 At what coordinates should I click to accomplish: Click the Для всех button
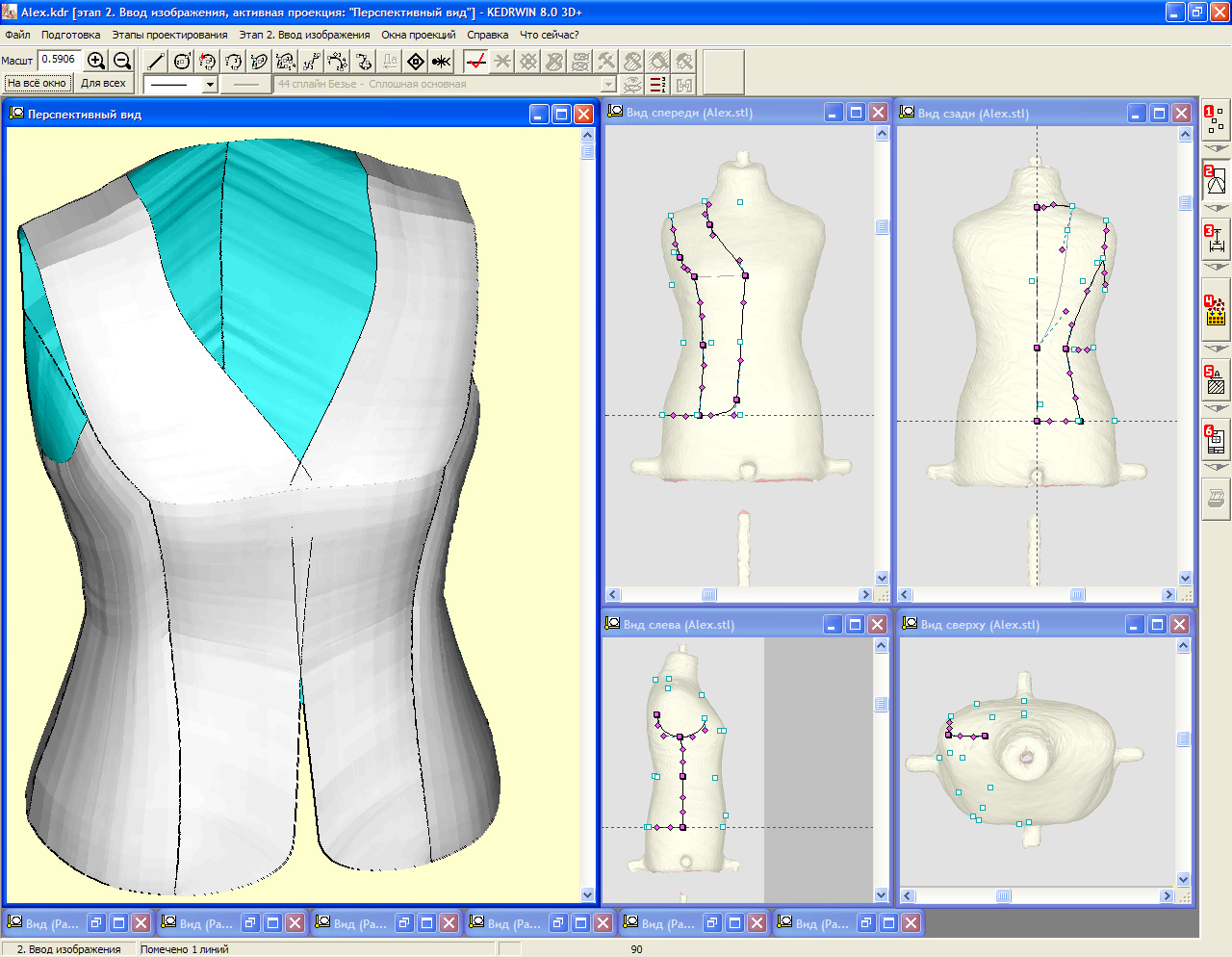pos(103,84)
